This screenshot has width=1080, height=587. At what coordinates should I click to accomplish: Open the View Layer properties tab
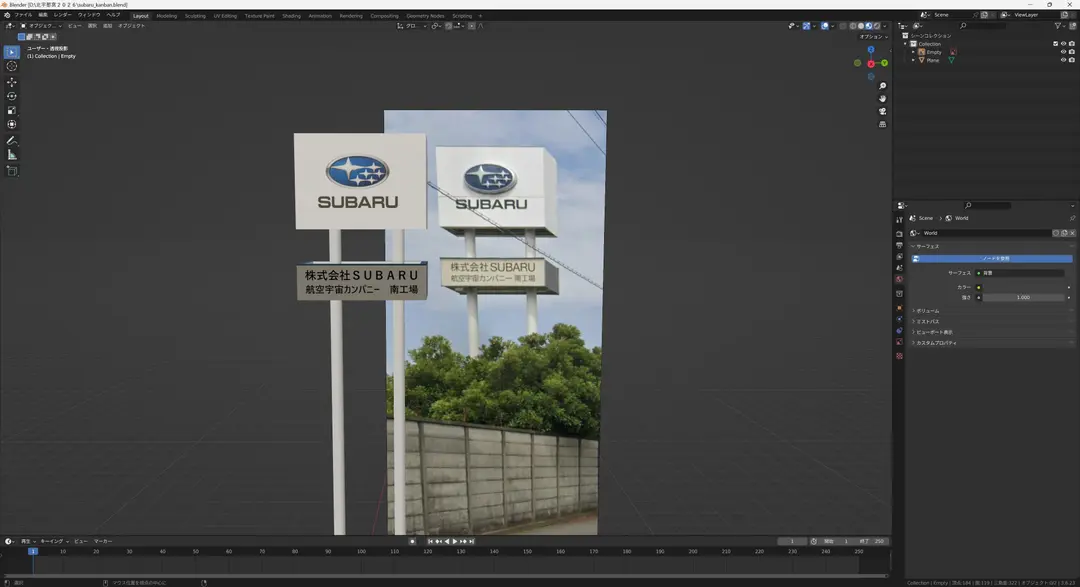900,256
